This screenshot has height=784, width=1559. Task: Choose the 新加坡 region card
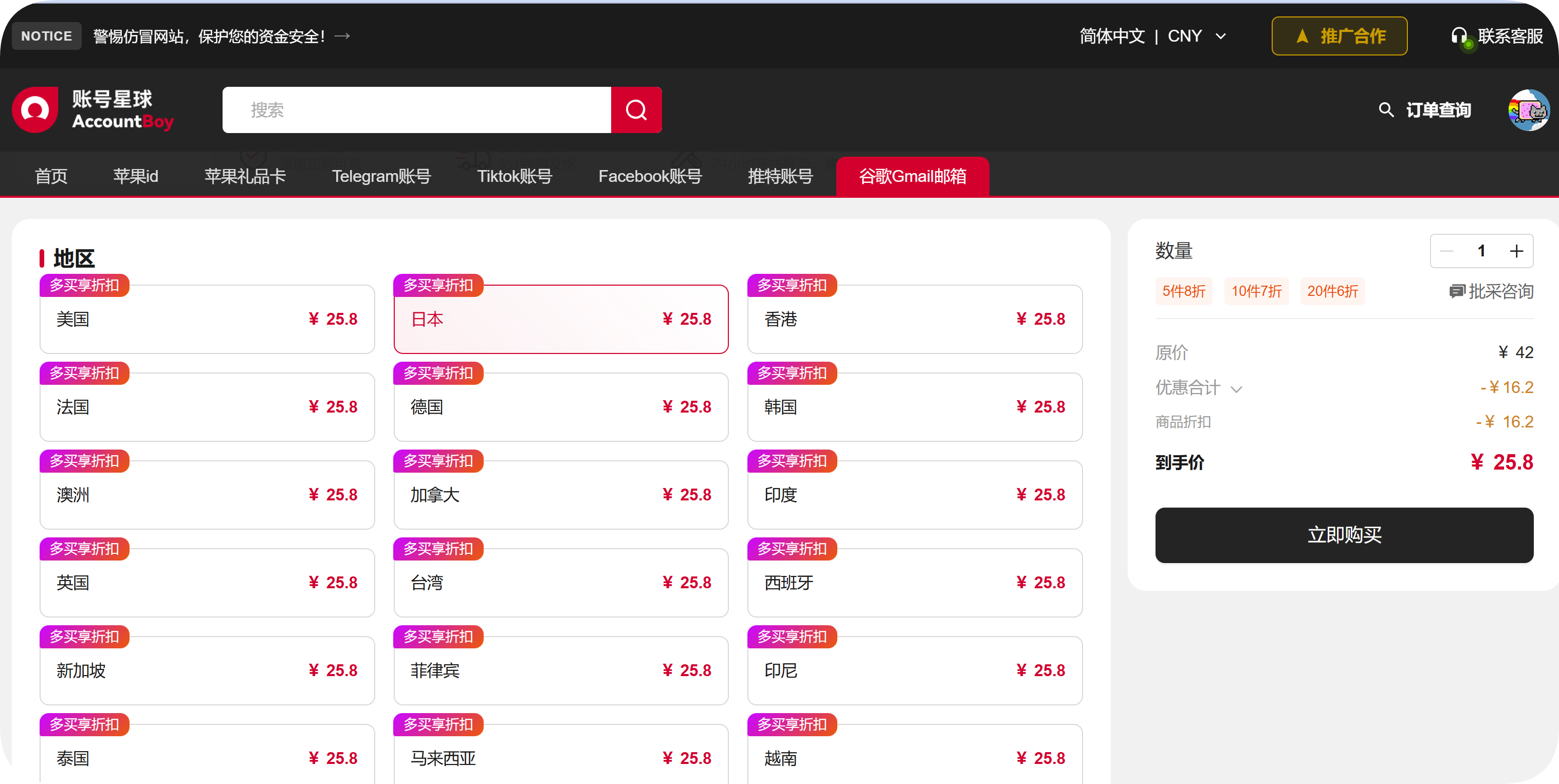207,669
